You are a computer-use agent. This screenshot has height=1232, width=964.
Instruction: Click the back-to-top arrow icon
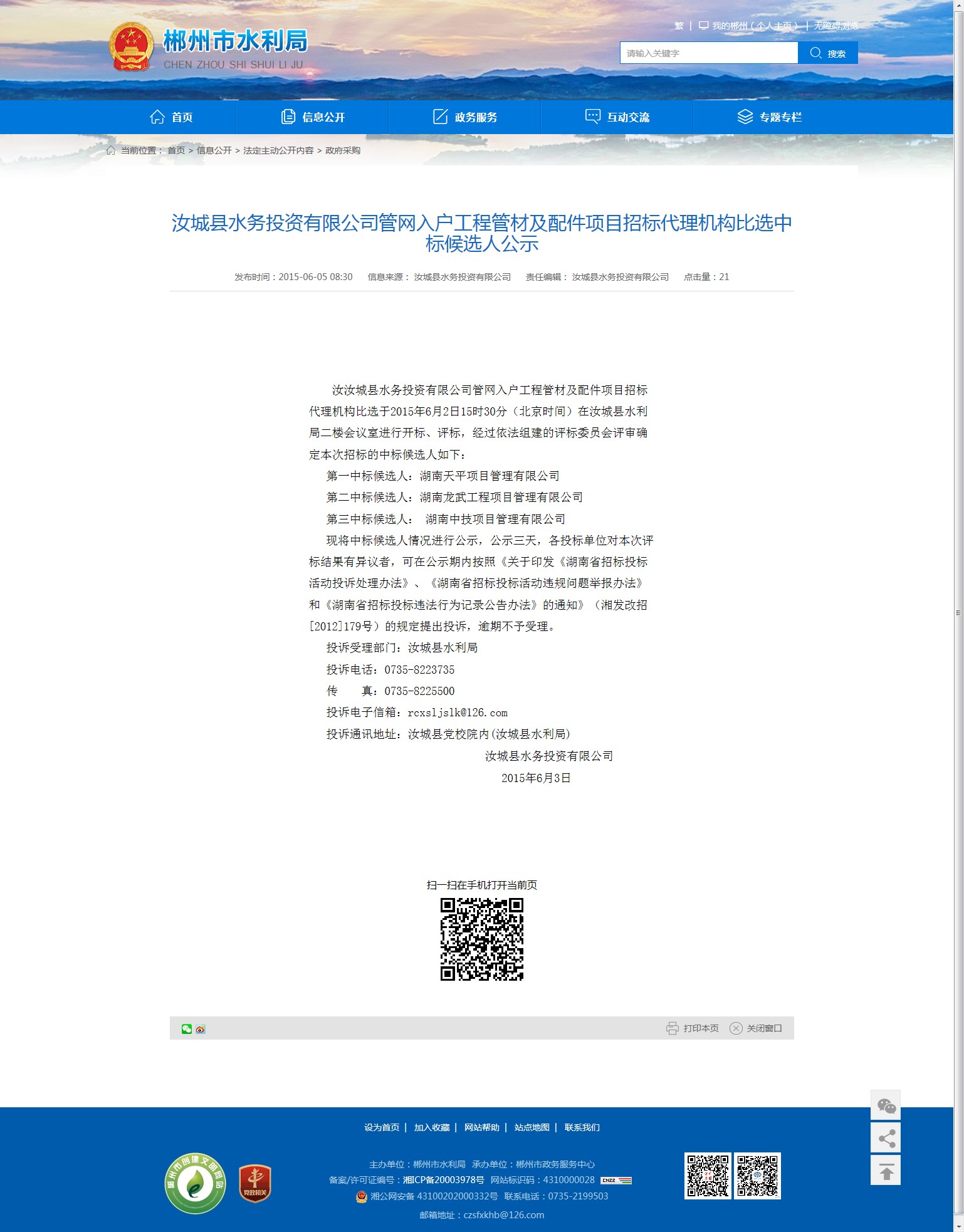(x=886, y=1171)
